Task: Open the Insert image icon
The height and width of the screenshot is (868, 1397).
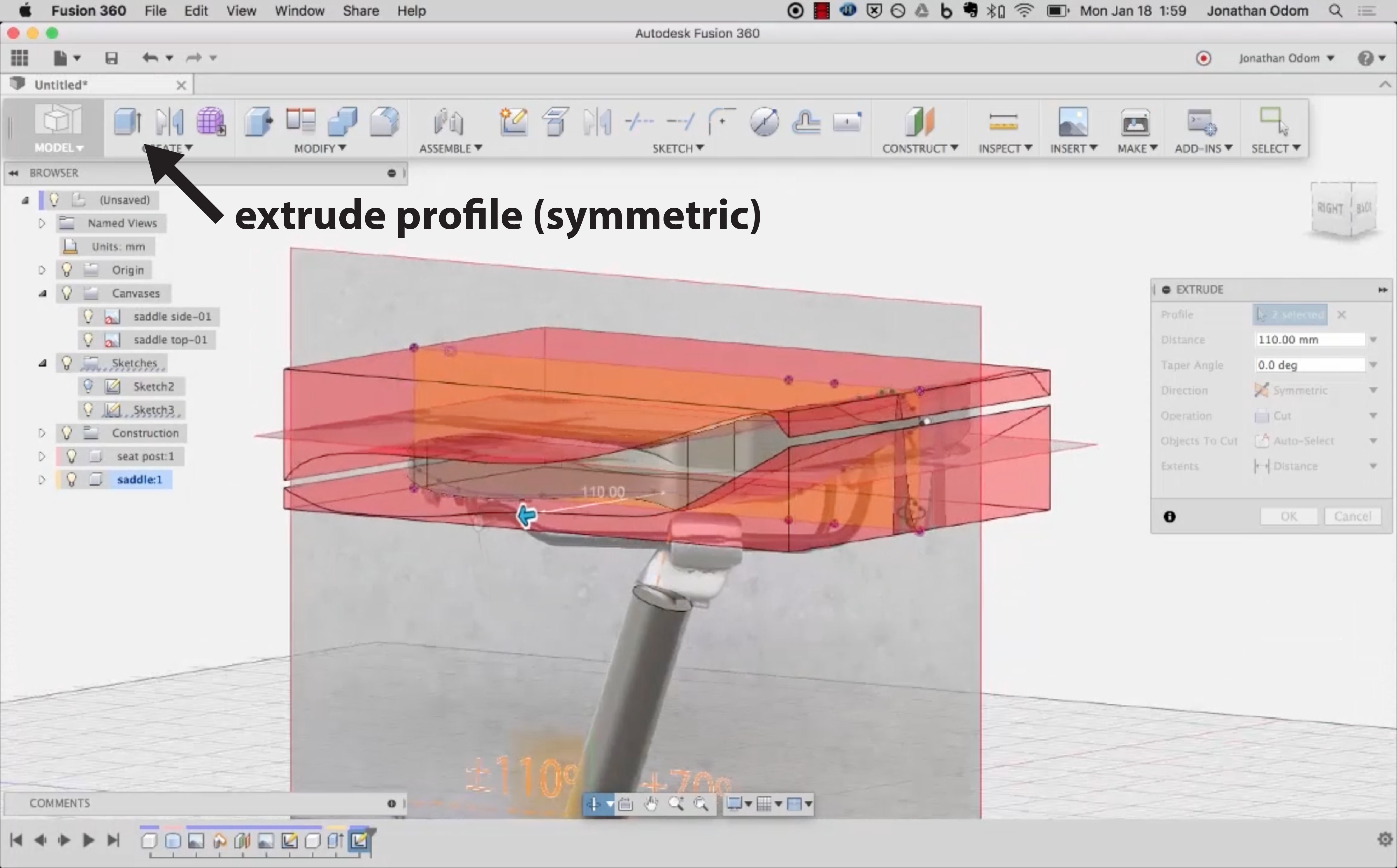Action: 1073,121
